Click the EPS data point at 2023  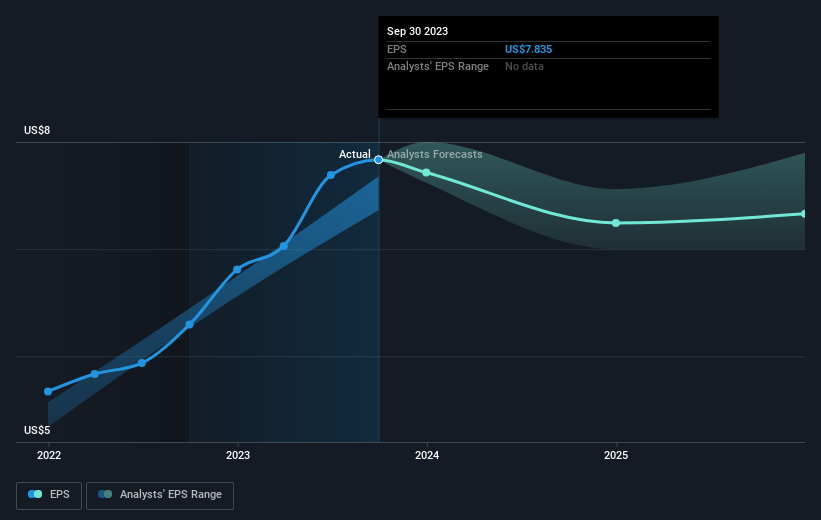pos(237,270)
